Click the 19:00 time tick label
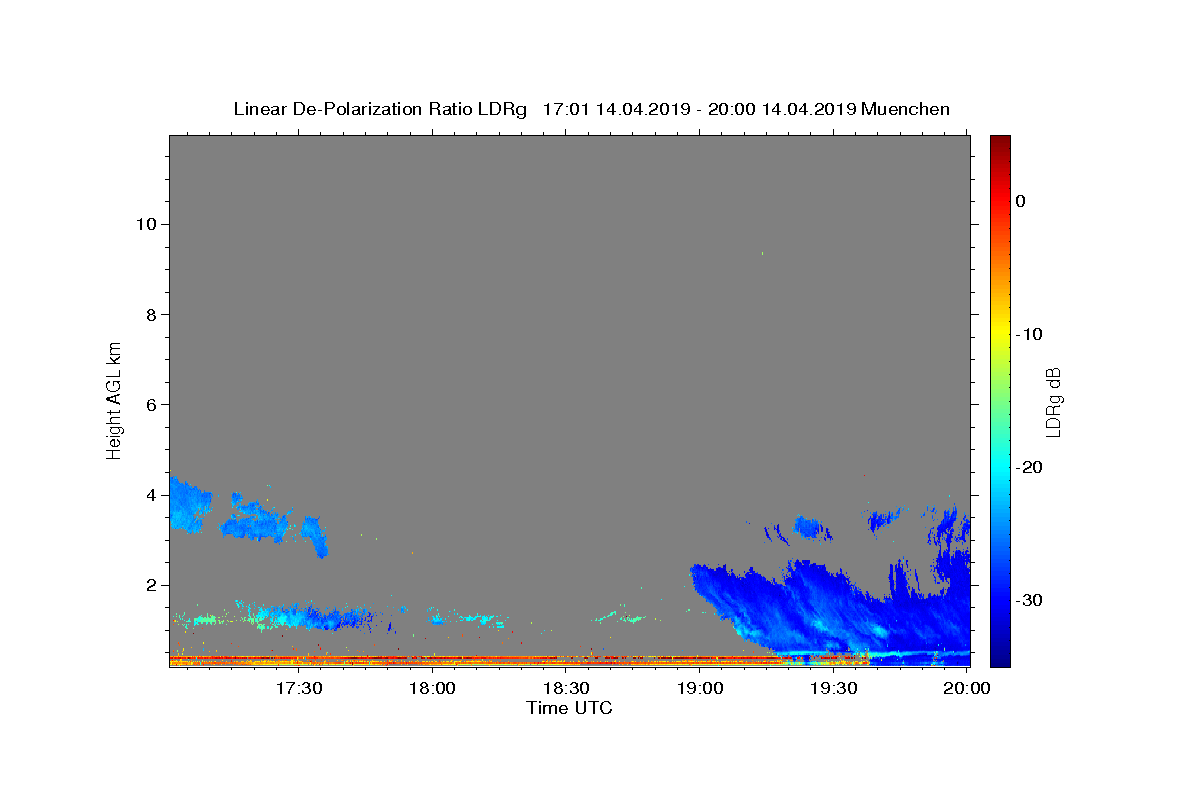 (700, 688)
